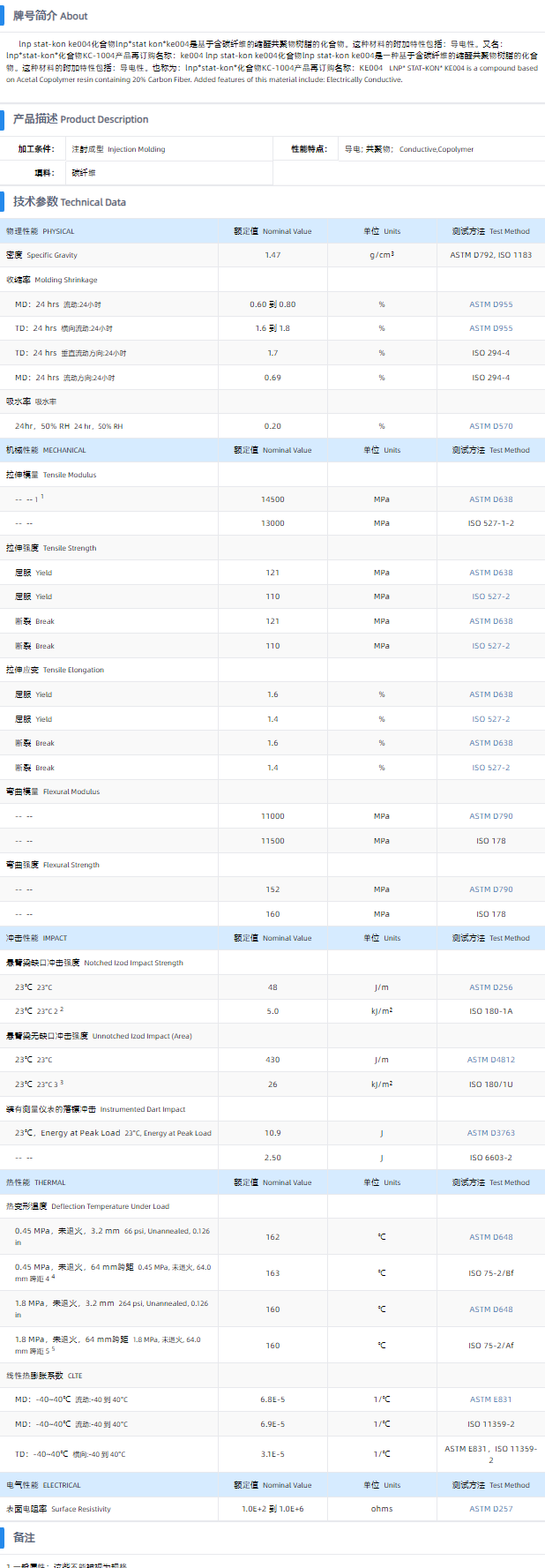Screen dimensions: 545x1568
Task: Click the 产品描述 Product Description heading
Action: [x=80, y=119]
